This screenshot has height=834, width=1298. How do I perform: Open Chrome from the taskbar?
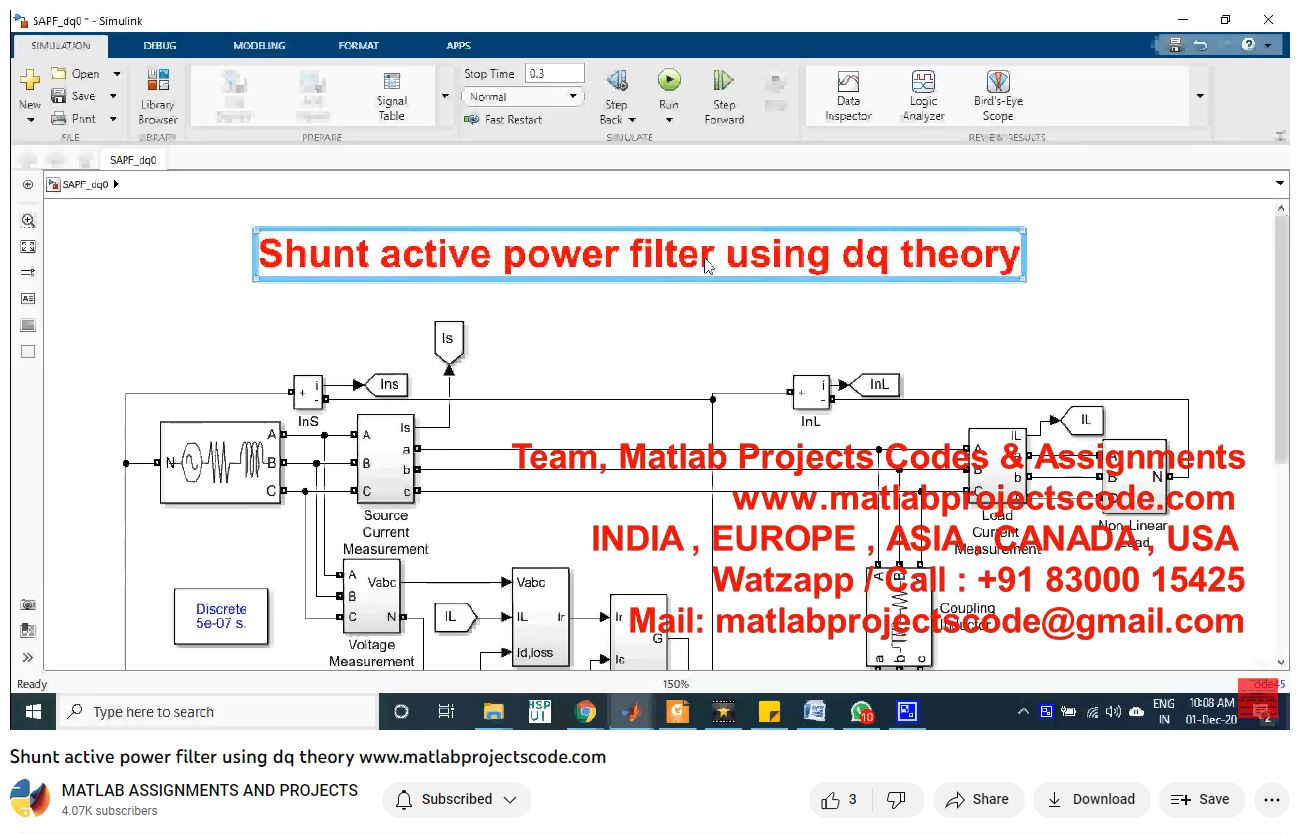pyautogui.click(x=586, y=712)
